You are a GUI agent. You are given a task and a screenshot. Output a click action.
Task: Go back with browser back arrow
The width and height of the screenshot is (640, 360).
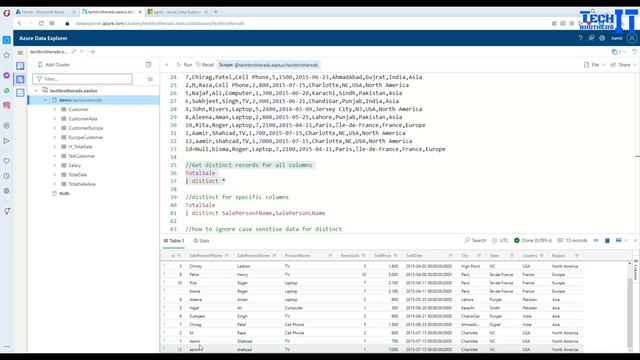pos(20,24)
